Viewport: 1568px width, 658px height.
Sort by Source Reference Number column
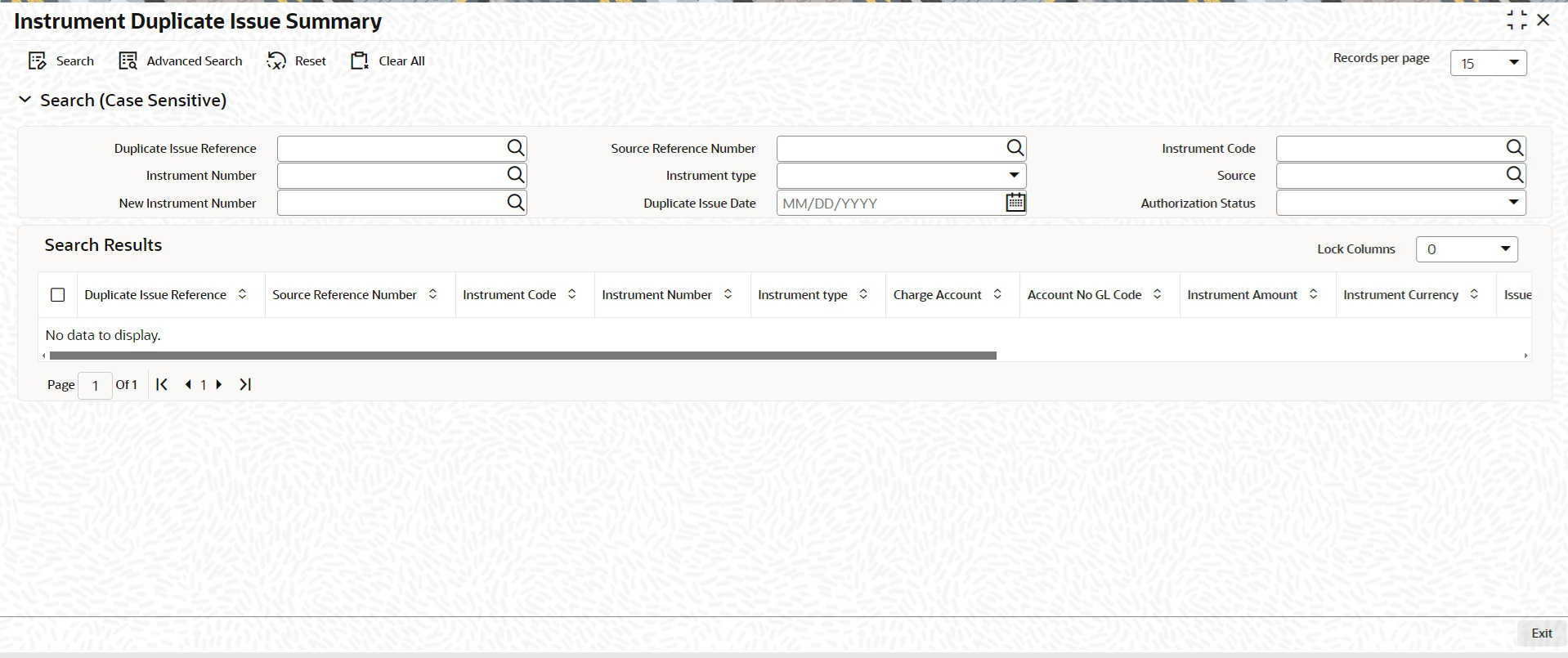point(432,294)
